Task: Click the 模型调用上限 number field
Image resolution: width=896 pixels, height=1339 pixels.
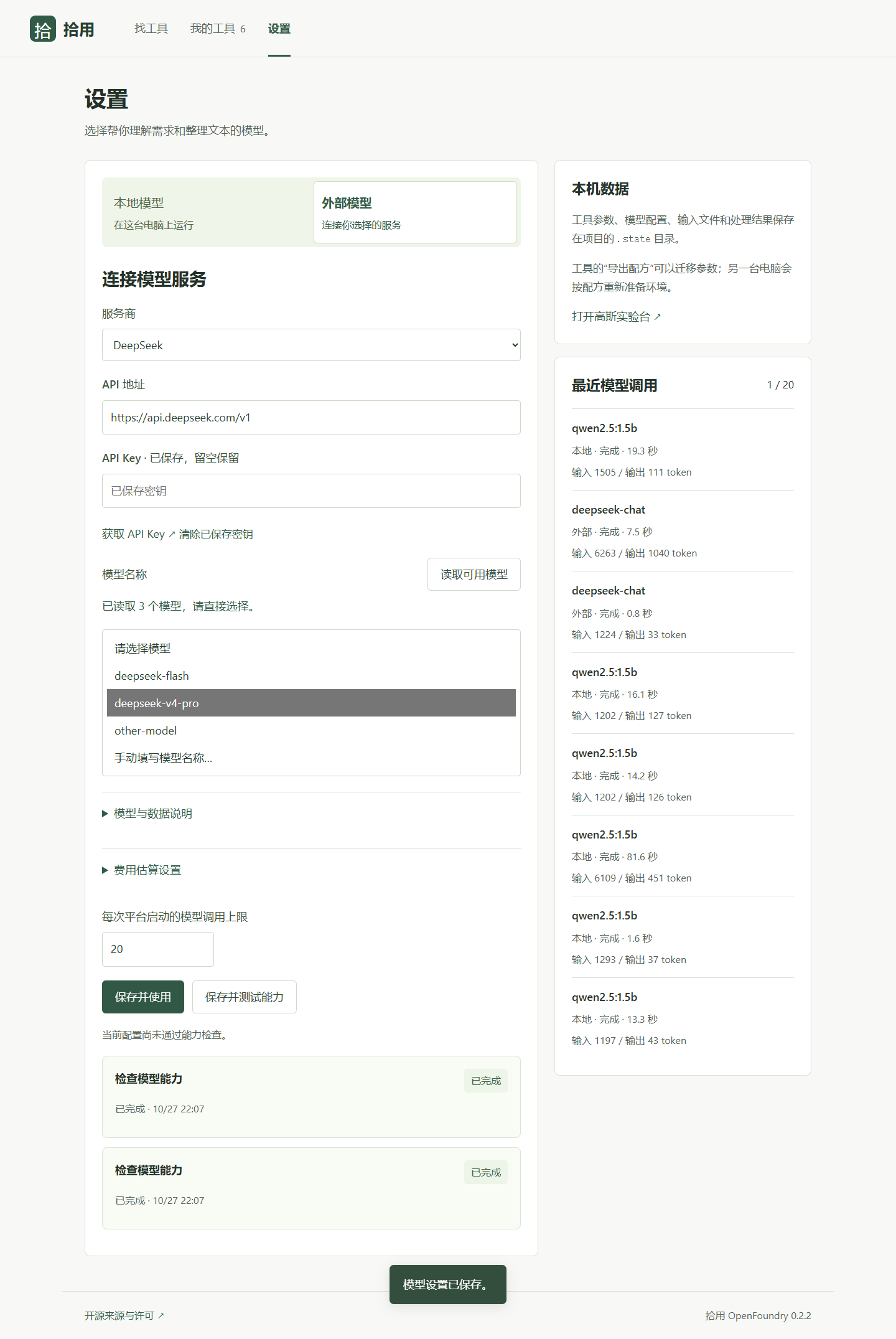Action: click(158, 949)
